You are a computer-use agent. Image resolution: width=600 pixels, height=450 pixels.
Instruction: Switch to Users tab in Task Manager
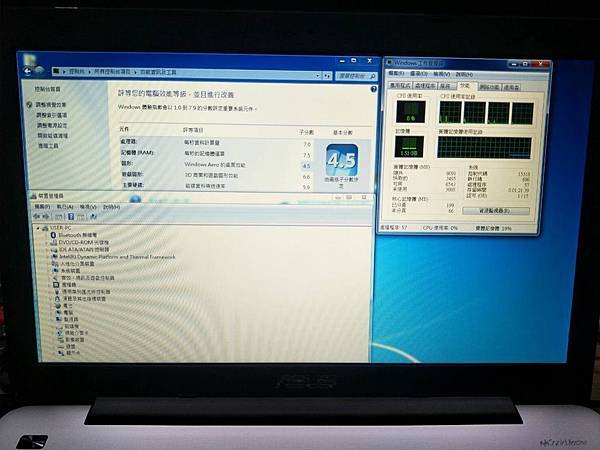click(x=511, y=87)
